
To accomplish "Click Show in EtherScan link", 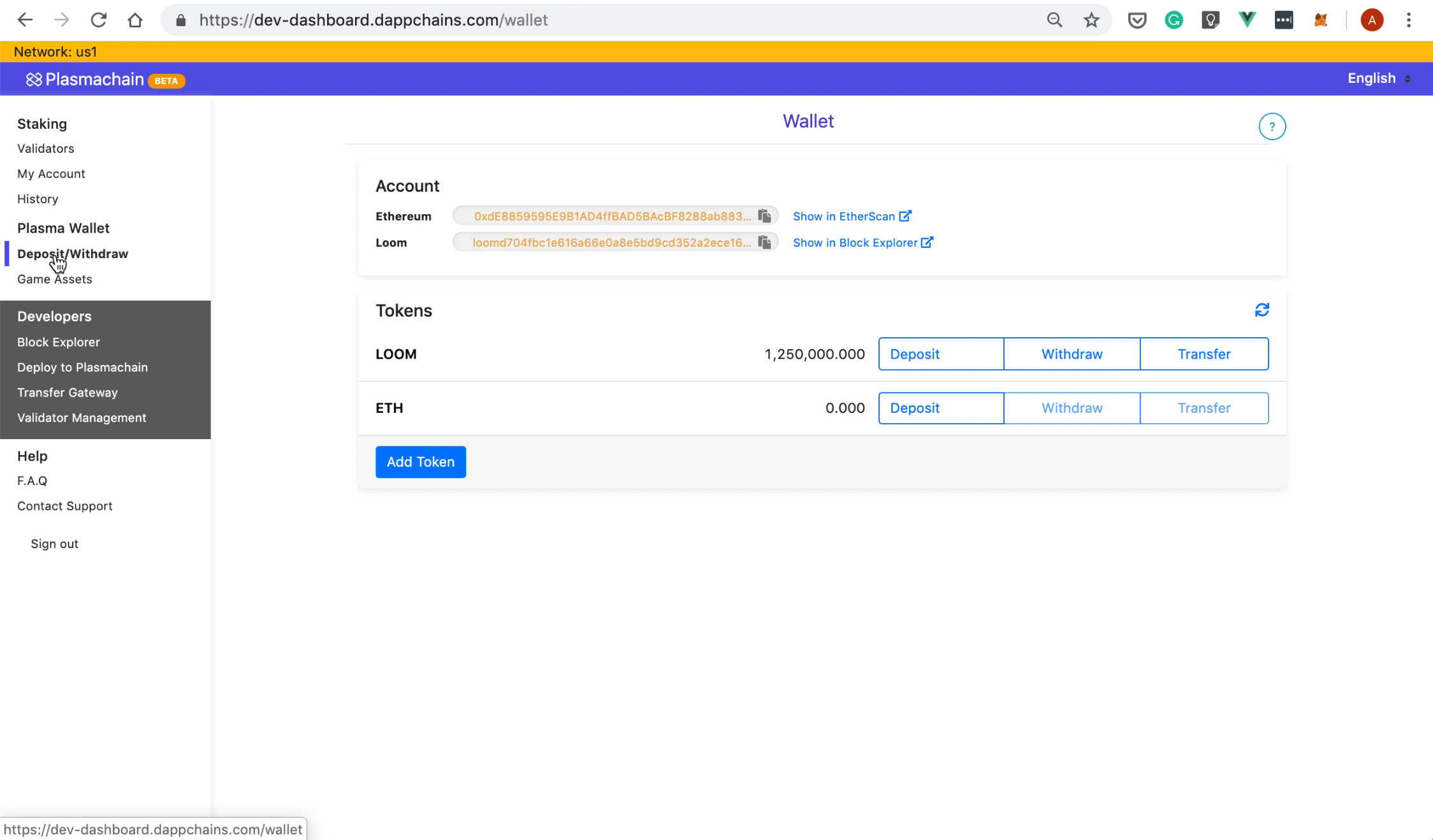I will (852, 216).
